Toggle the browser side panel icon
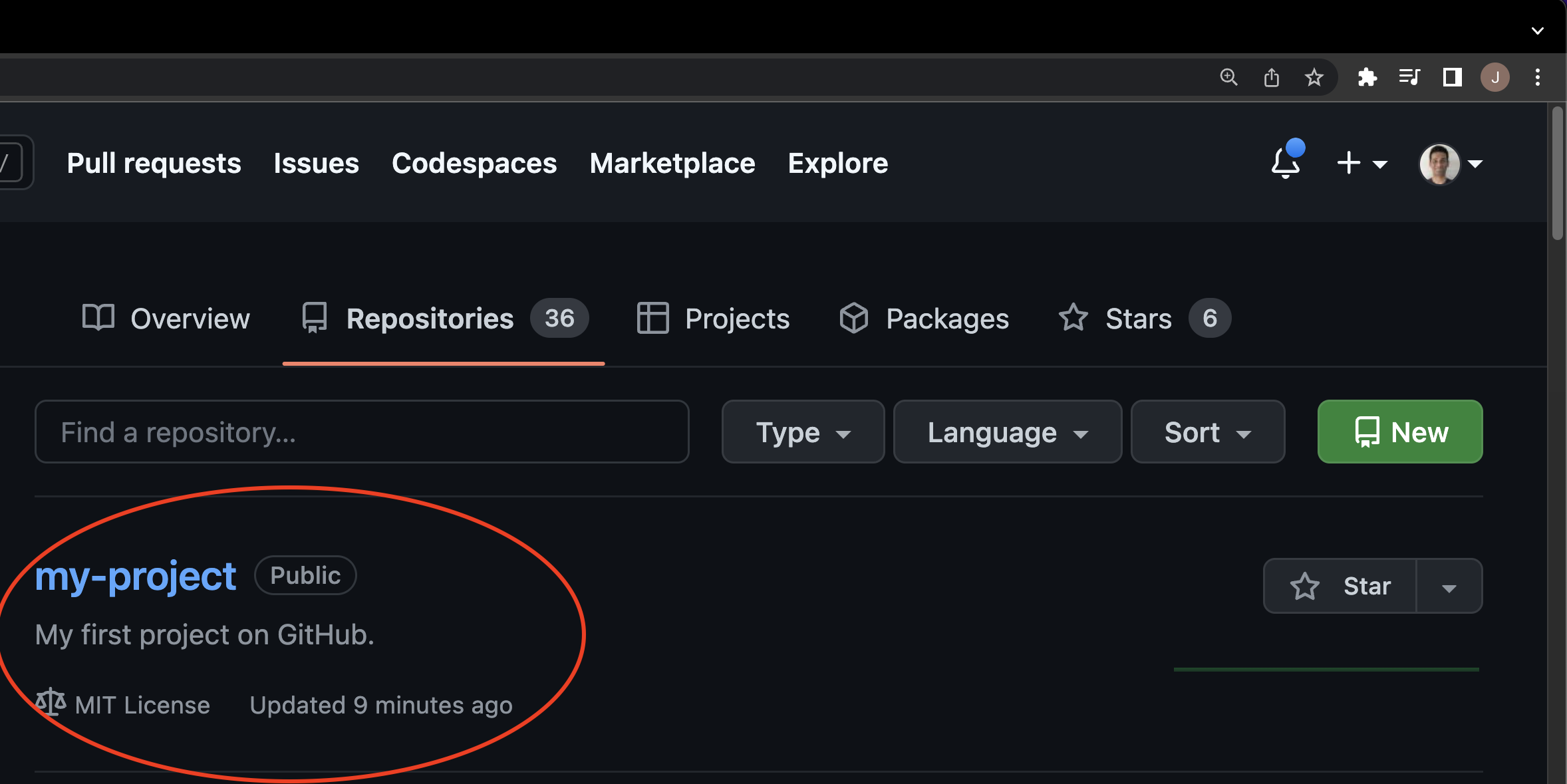Image resolution: width=1567 pixels, height=784 pixels. pos(1452,77)
